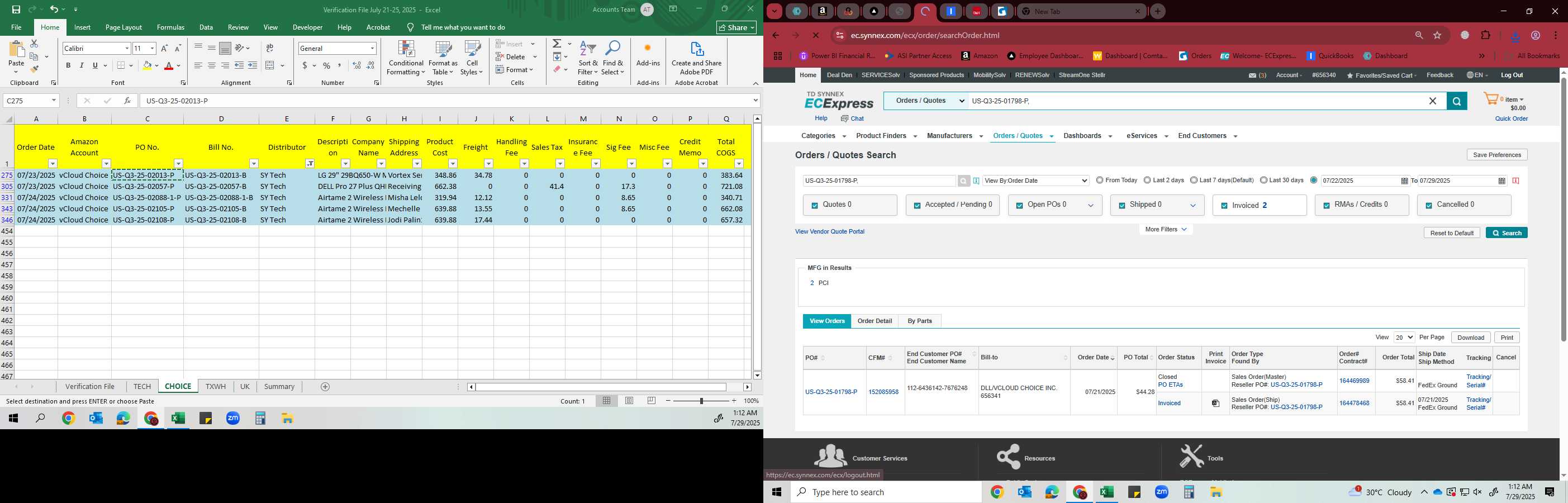The width and height of the screenshot is (1568, 503).
Task: Switch to Page Layout view icon
Action: click(629, 401)
